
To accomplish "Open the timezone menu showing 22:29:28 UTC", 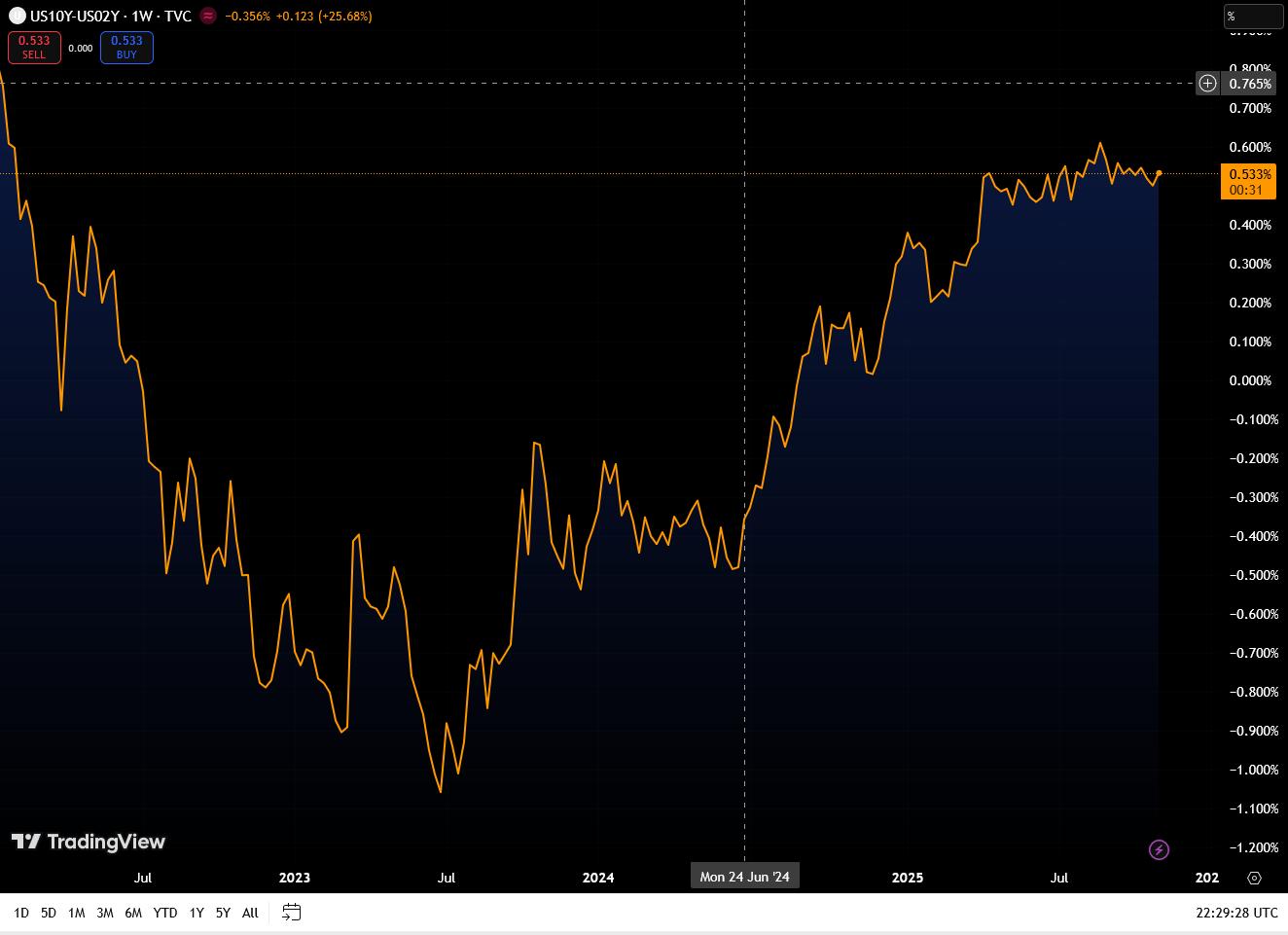I will [x=1236, y=913].
